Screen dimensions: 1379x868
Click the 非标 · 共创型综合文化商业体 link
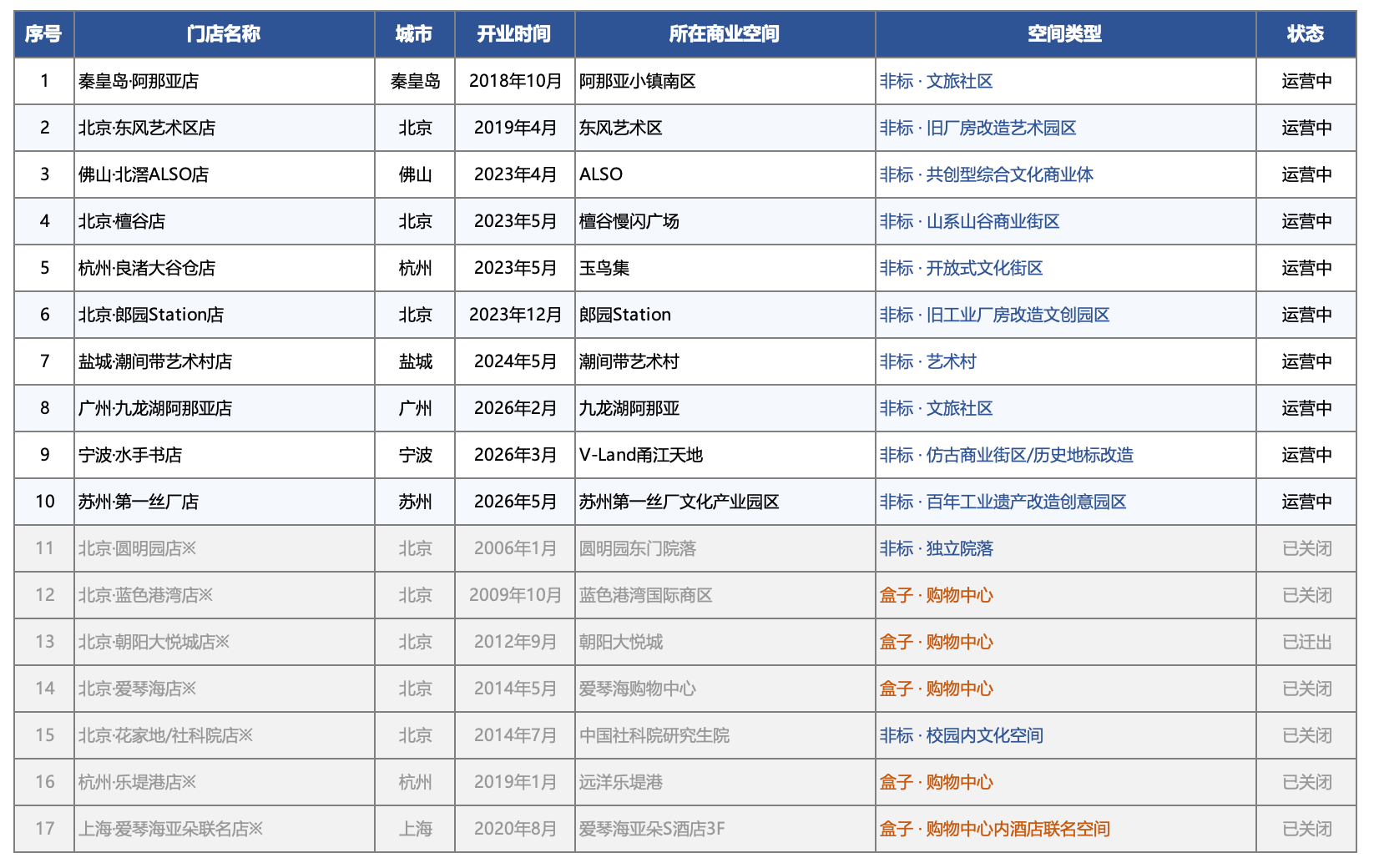coord(986,174)
